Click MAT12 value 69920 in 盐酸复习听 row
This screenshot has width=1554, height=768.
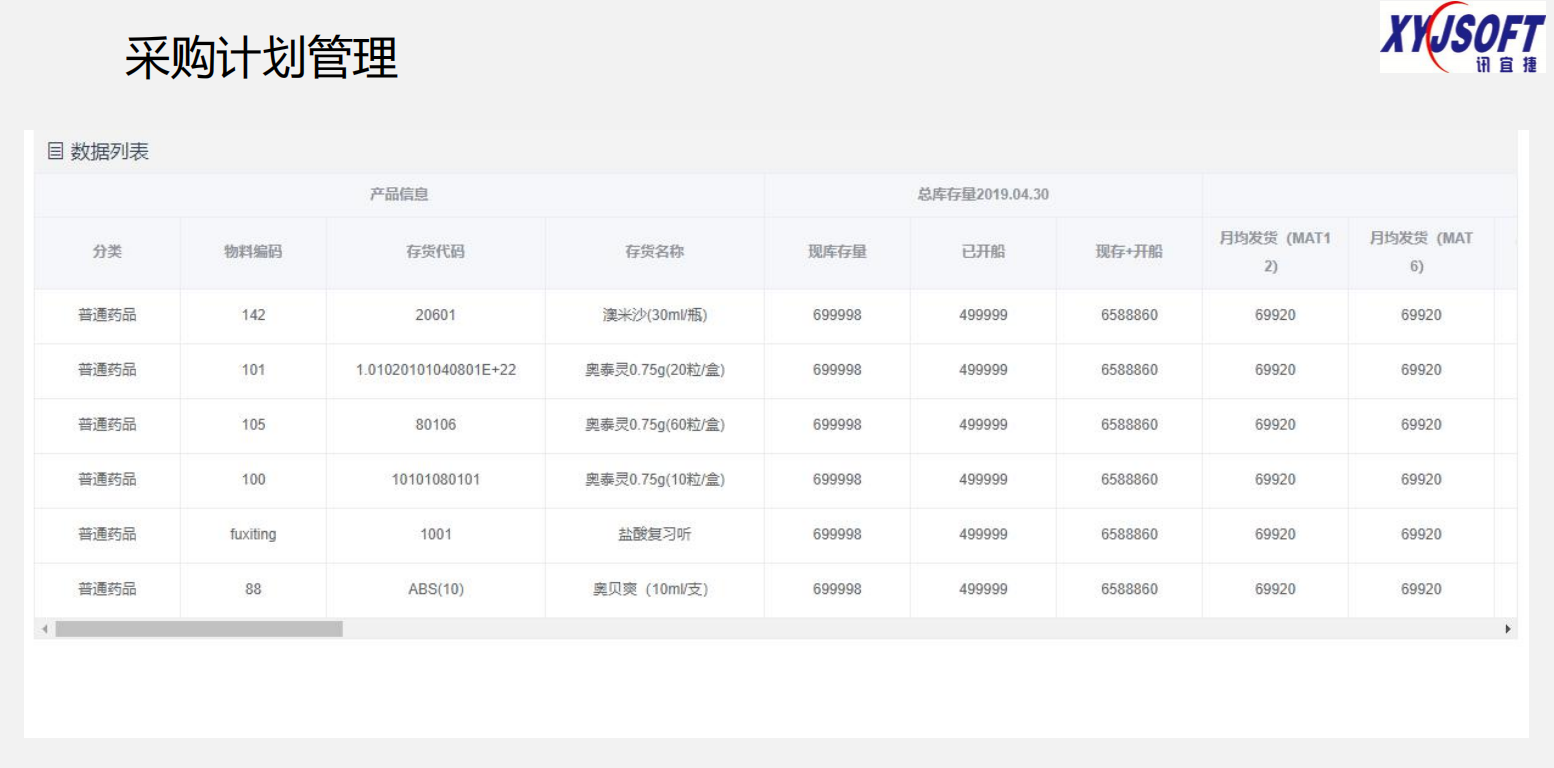click(1275, 535)
